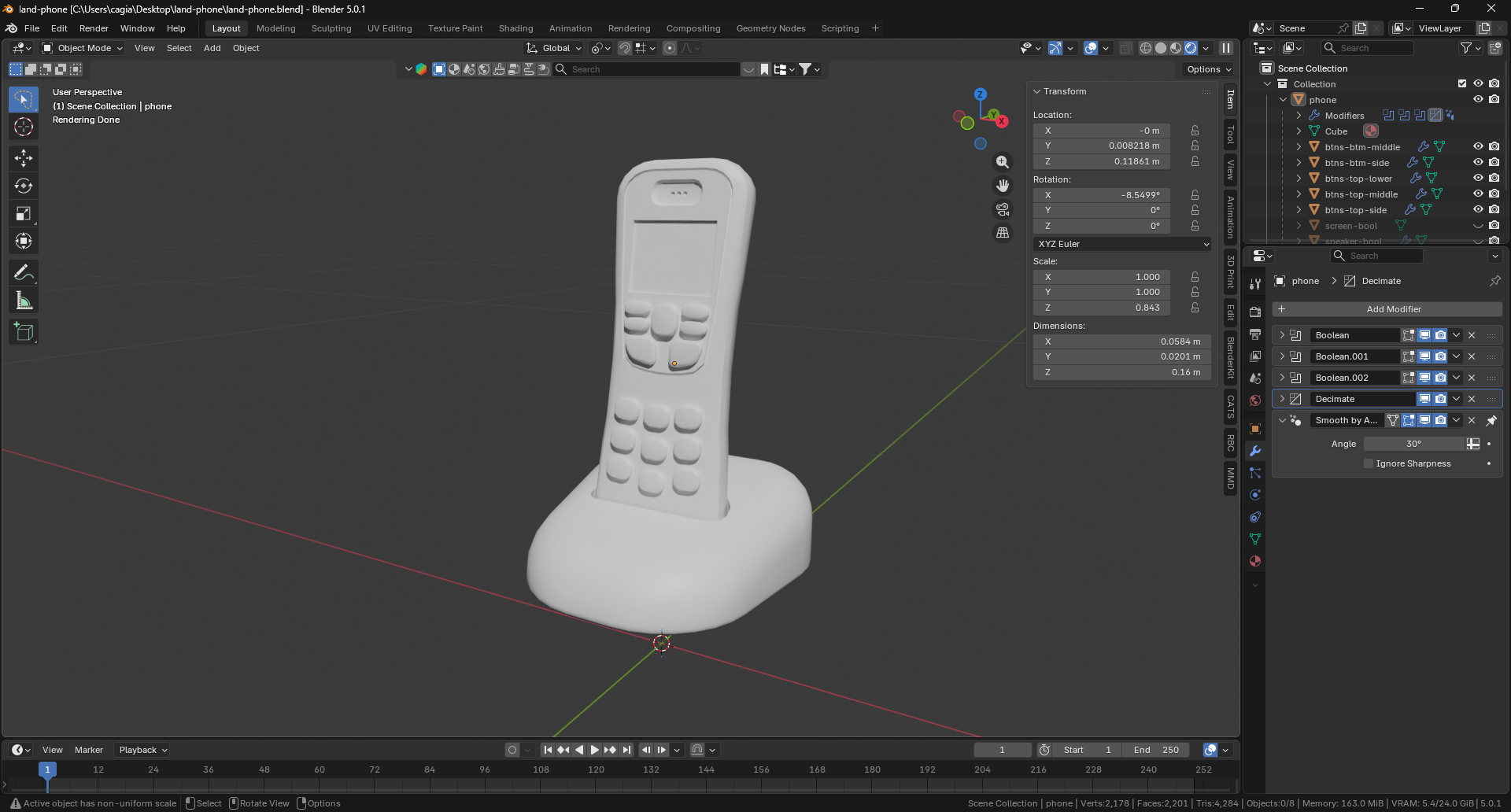Adjust the Angle slider on Smooth by Angle
Image resolution: width=1511 pixels, height=812 pixels.
[1414, 444]
